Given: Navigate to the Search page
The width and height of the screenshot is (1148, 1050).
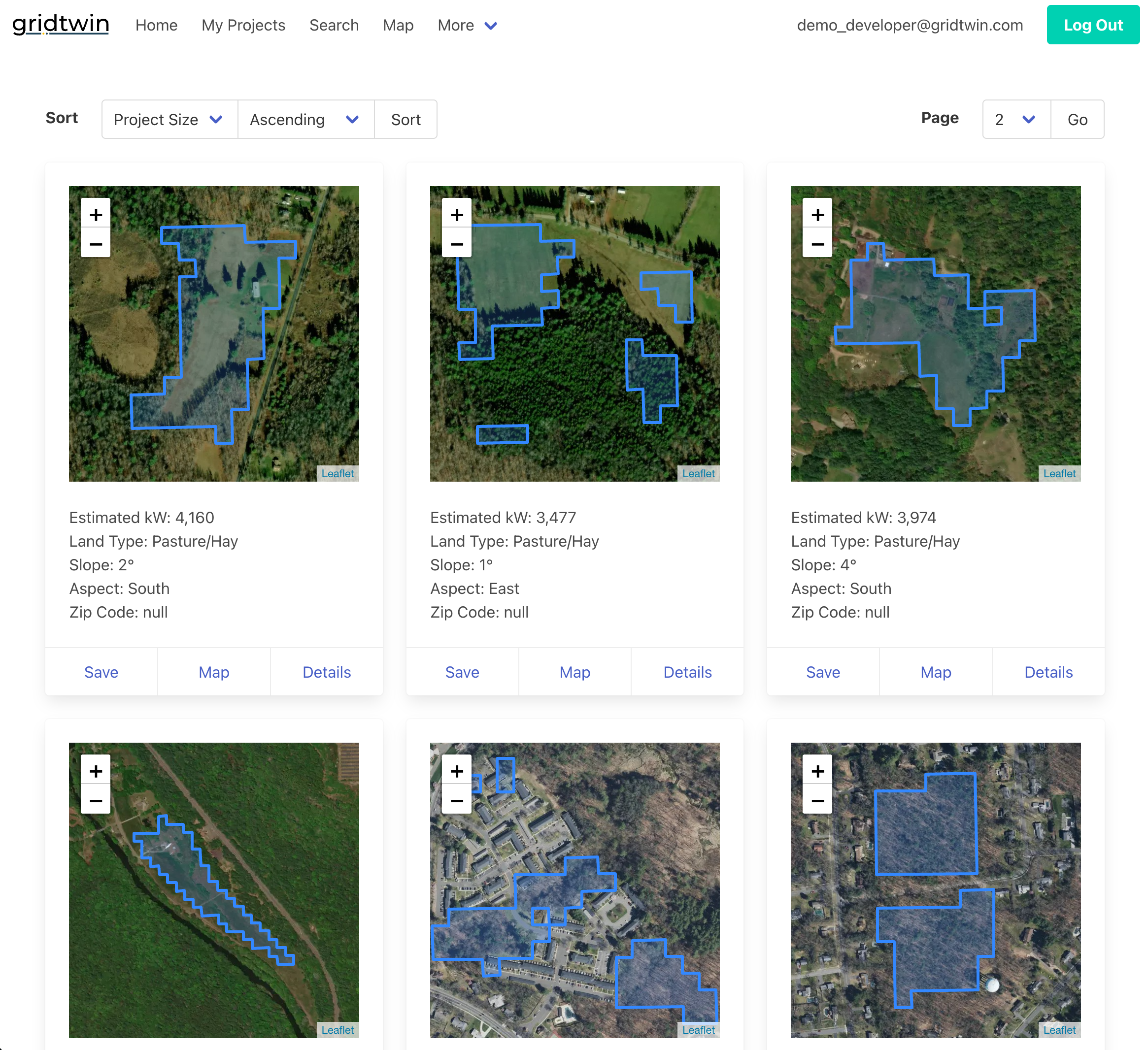Looking at the screenshot, I should 334,25.
